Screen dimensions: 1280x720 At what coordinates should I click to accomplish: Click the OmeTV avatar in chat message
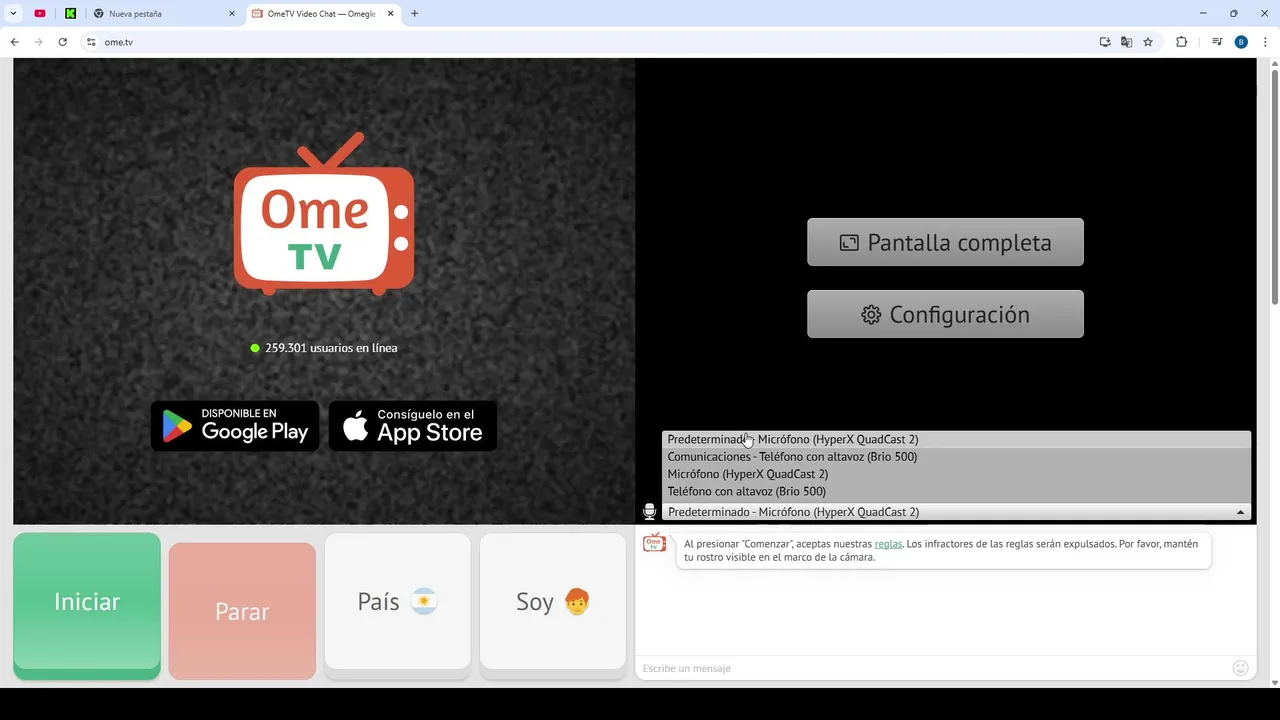point(654,543)
